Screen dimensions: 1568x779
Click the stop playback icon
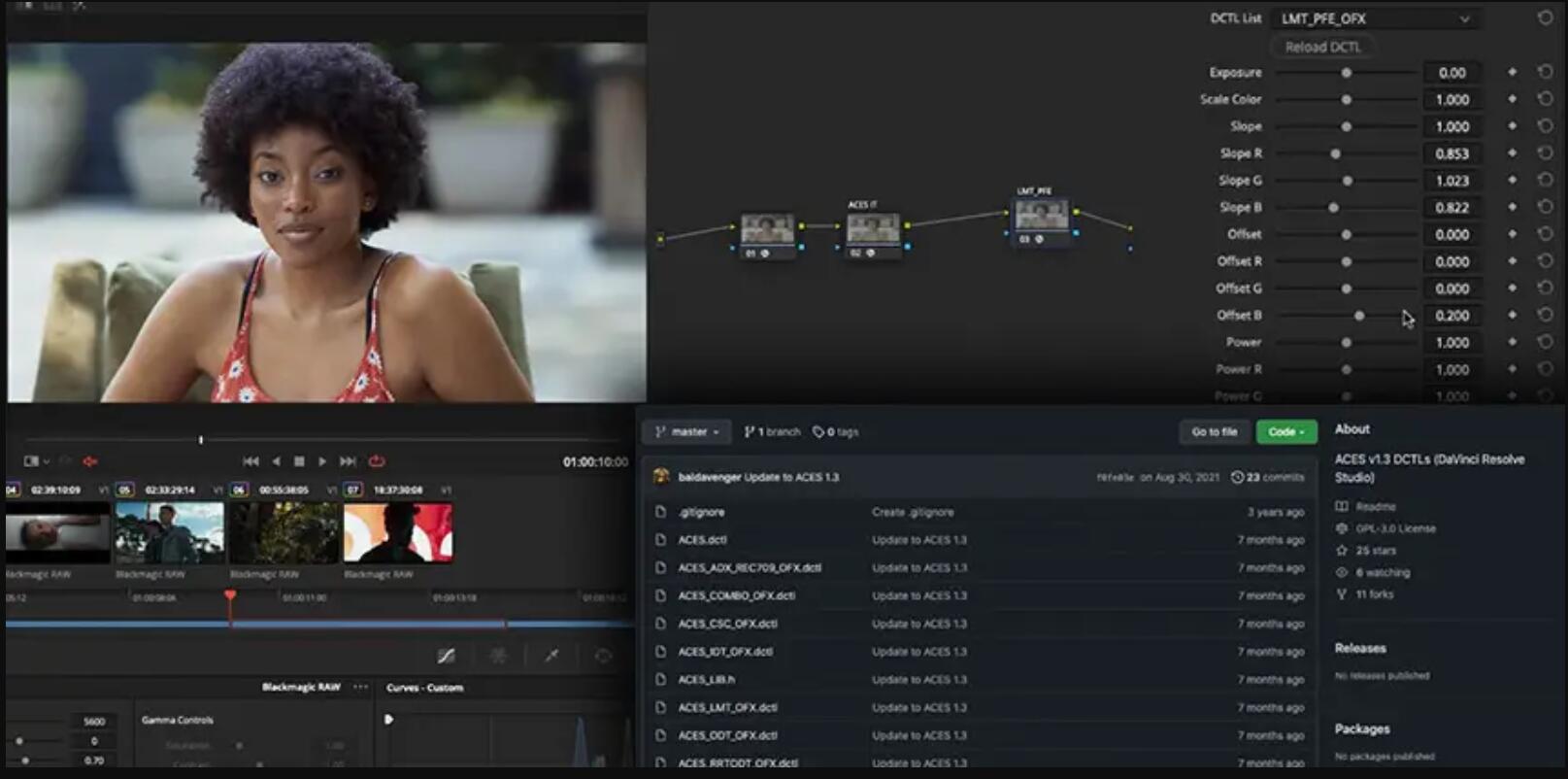(299, 461)
